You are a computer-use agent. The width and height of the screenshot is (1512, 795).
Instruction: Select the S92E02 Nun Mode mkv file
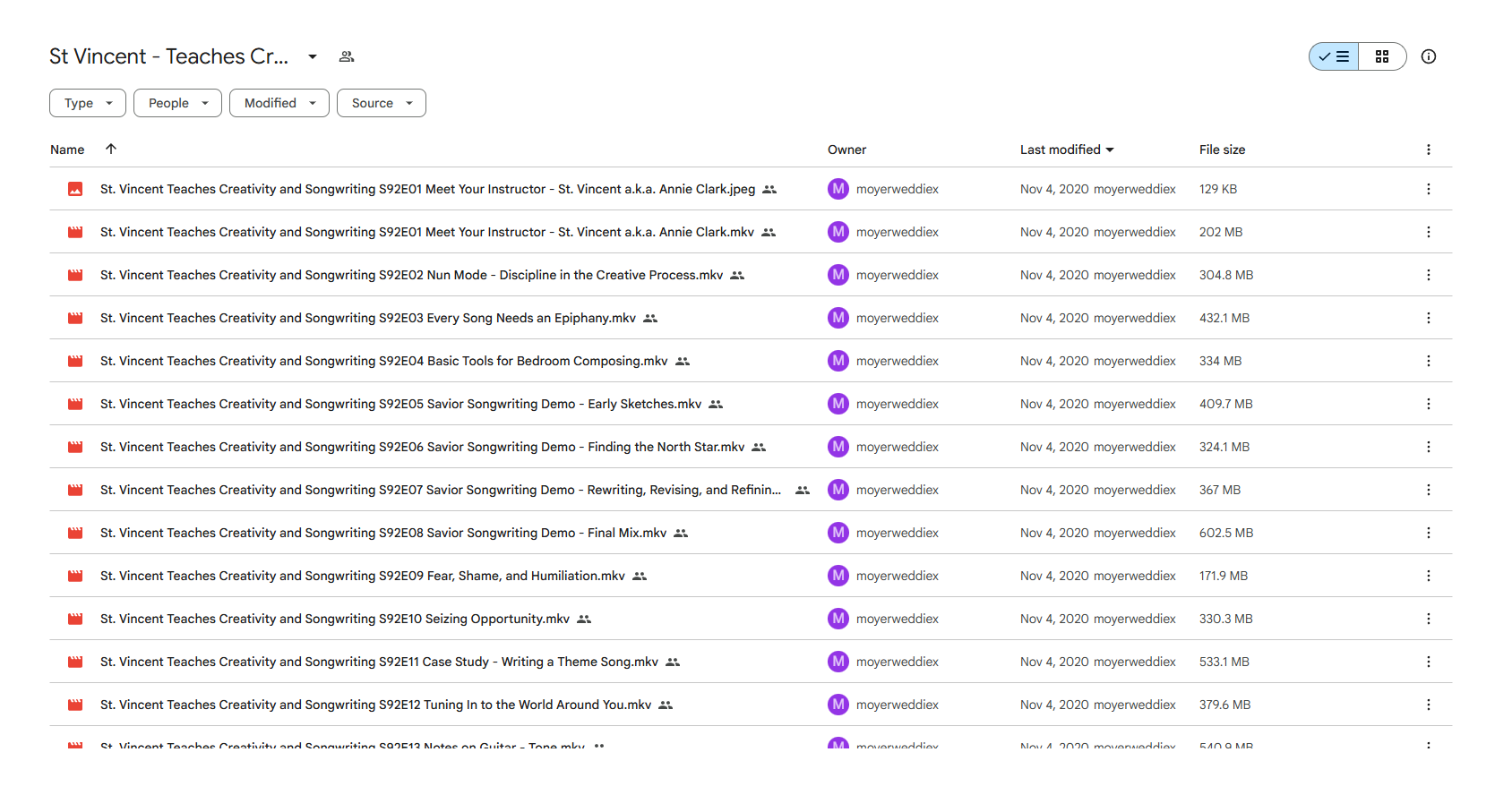(x=751, y=275)
